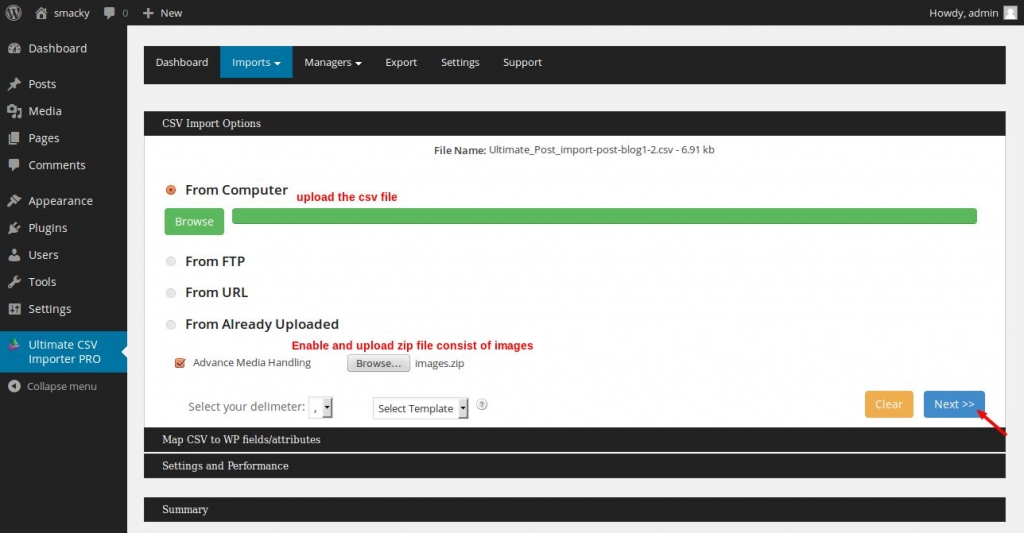Click the Collapse menu label

click(62, 386)
